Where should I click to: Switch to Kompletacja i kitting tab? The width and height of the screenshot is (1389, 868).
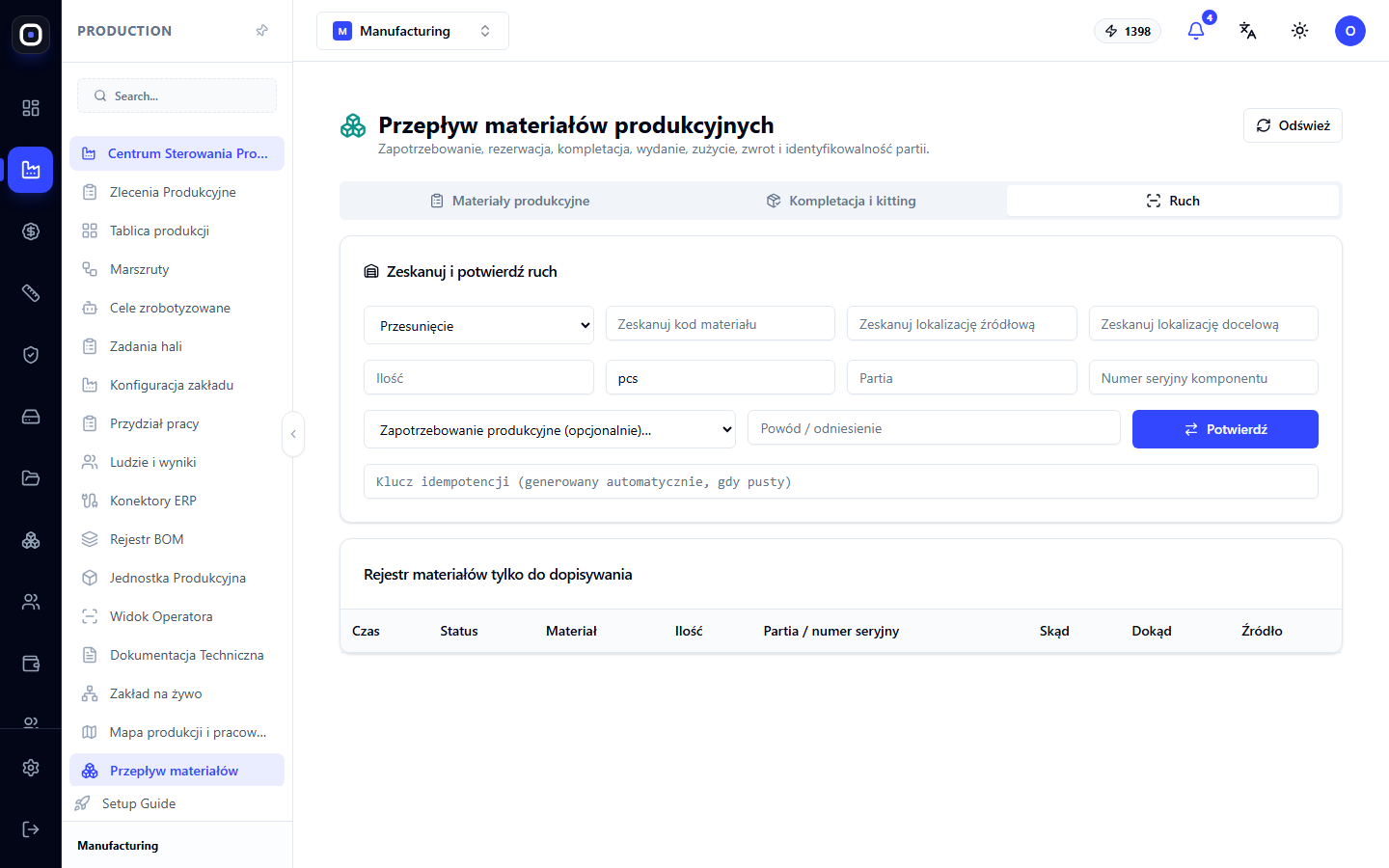841,201
